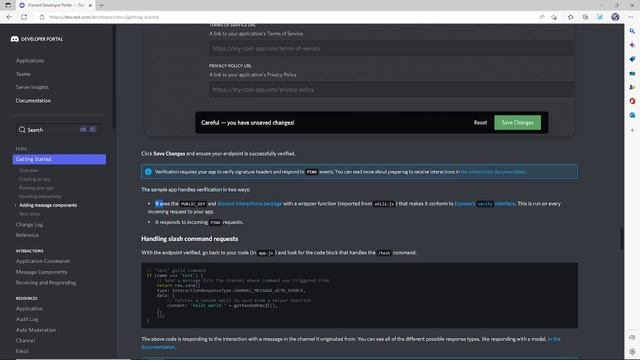640x360 pixels.
Task: Select the highlighted Getting Started item
Action: pyautogui.click(x=59, y=159)
